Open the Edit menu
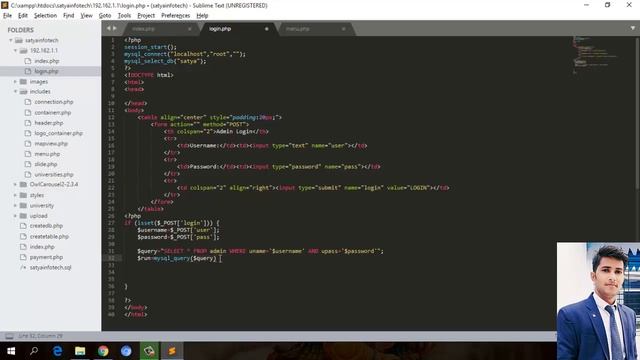640x360 pixels. [23, 16]
